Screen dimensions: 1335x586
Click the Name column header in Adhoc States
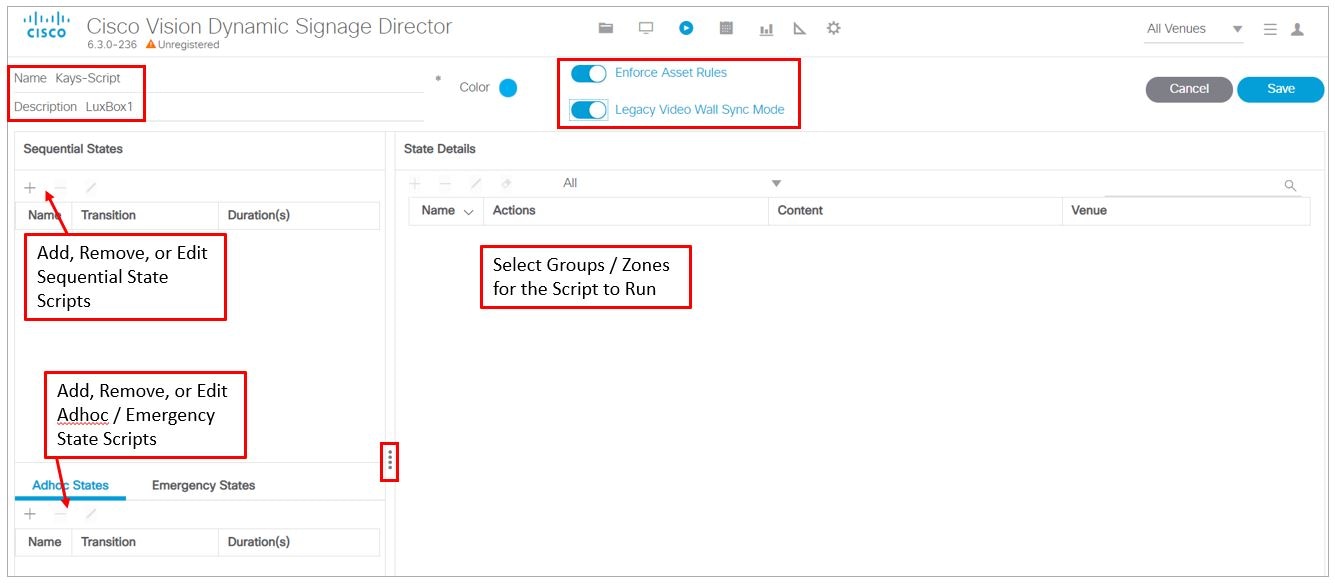pos(45,542)
